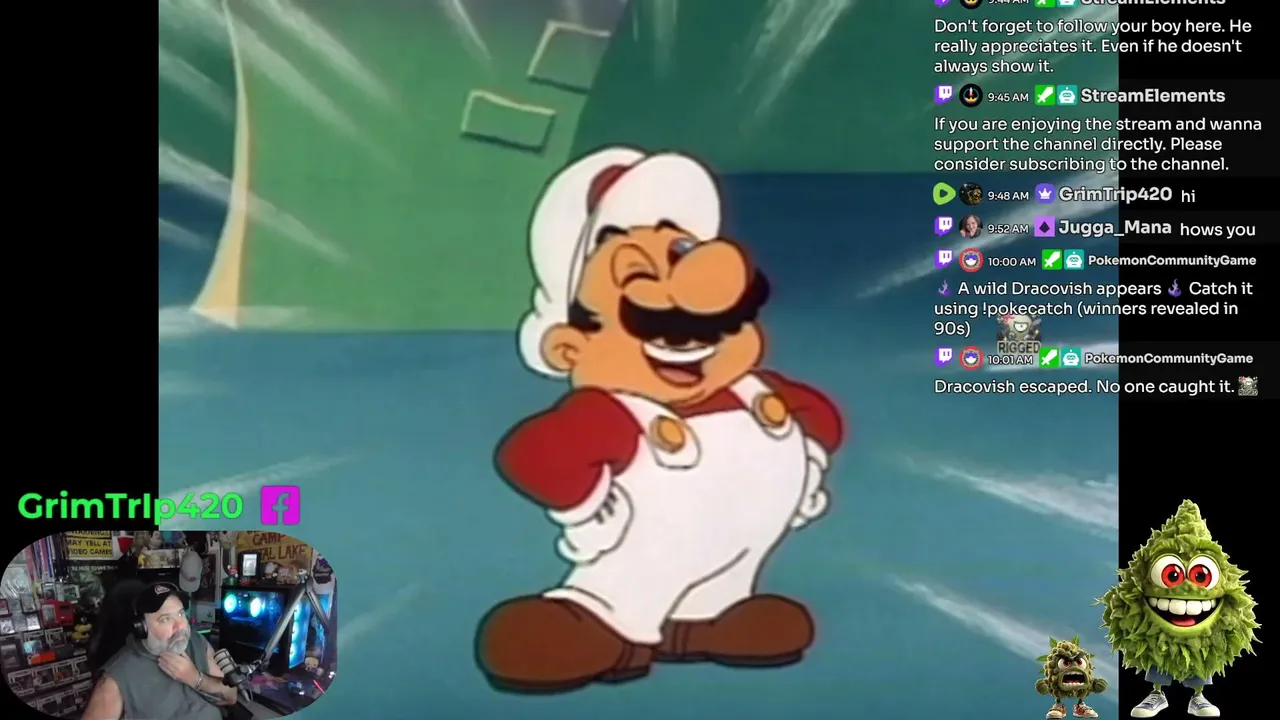Click the Mario cartoon video
The image size is (1280, 720).
[638, 360]
